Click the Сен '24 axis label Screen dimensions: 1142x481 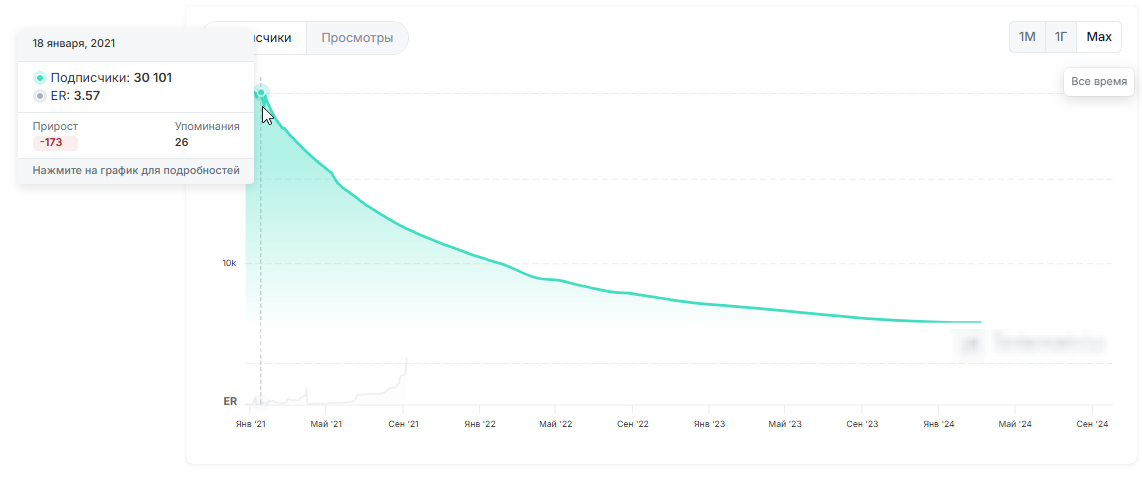click(x=1092, y=425)
